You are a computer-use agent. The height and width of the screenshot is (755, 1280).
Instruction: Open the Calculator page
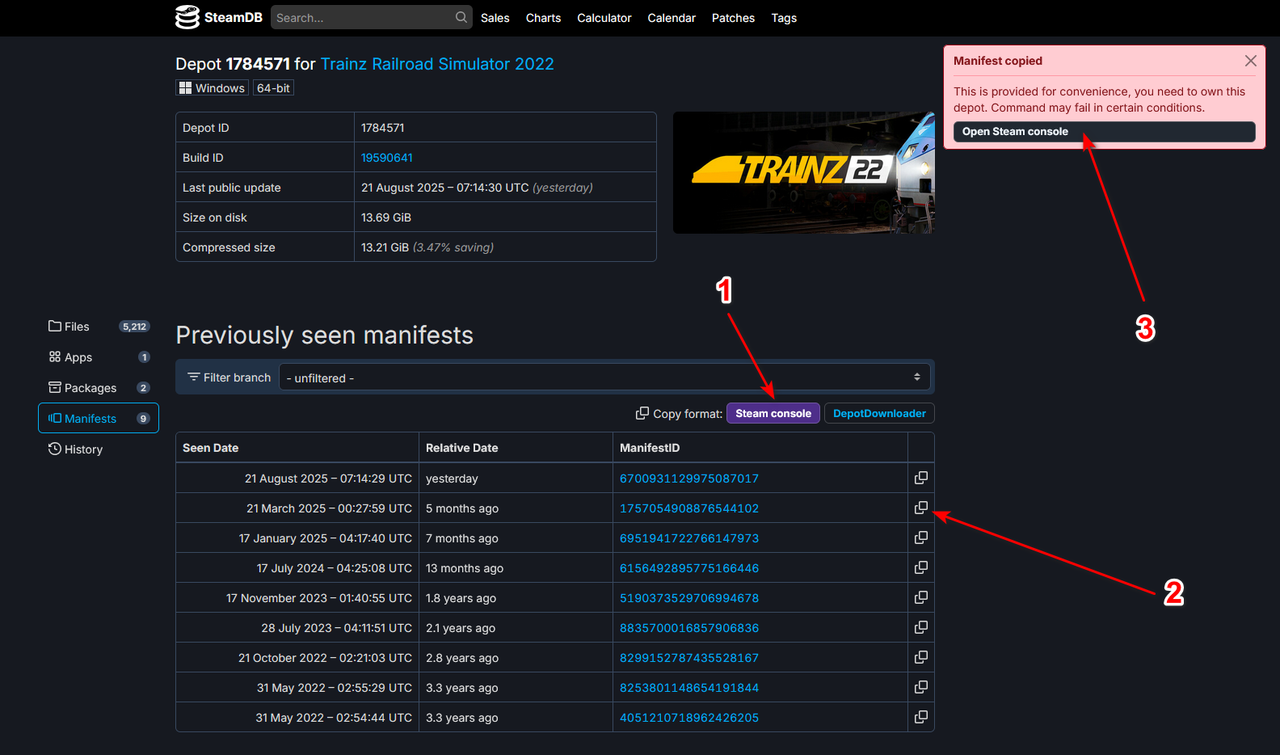coord(604,18)
